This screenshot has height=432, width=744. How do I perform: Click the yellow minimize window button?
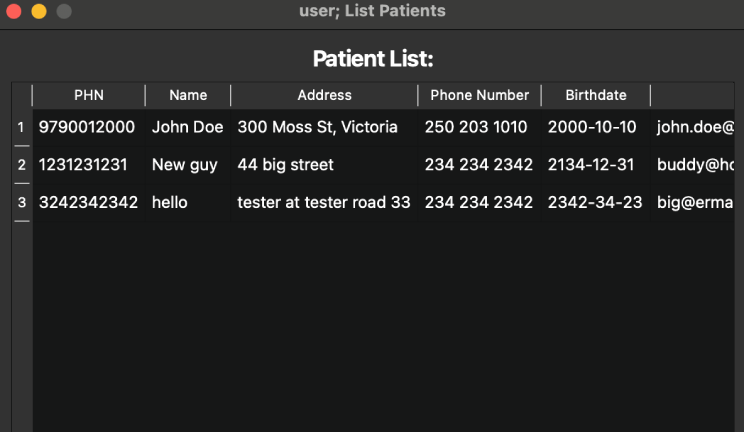pos(39,11)
